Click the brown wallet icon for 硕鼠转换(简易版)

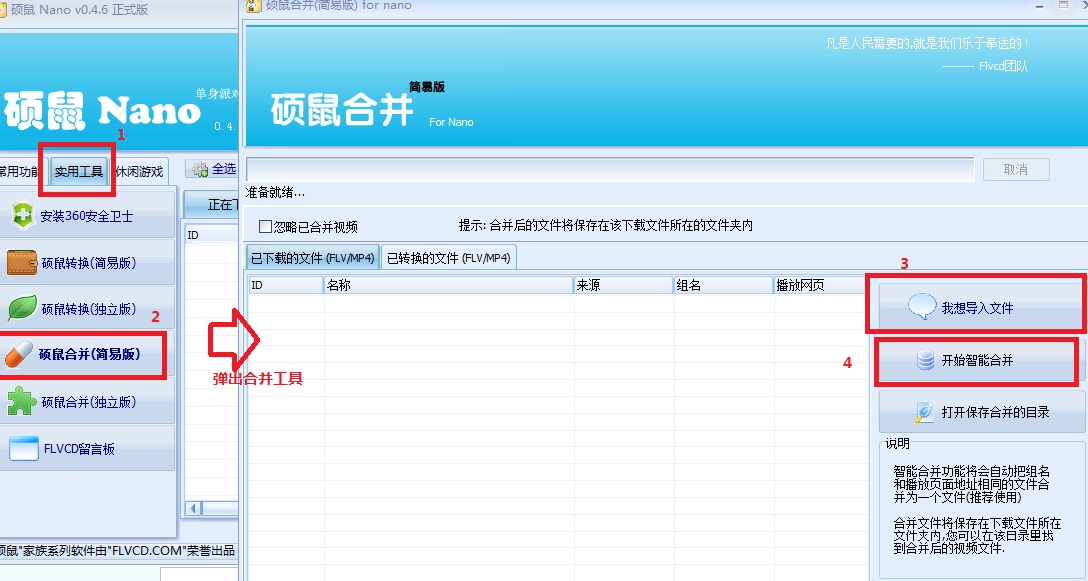[x=22, y=263]
